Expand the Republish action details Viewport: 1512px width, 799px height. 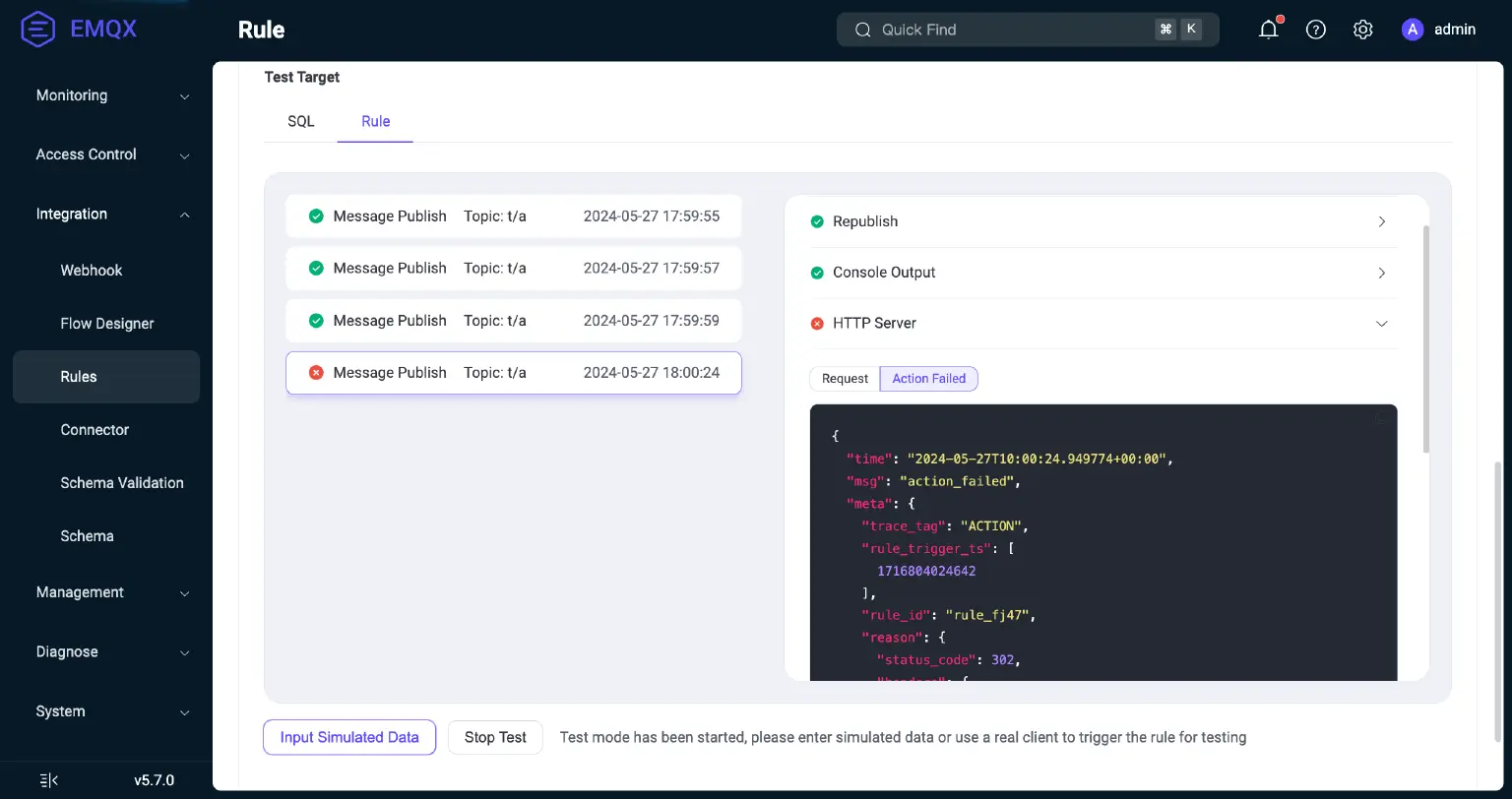click(x=1381, y=221)
